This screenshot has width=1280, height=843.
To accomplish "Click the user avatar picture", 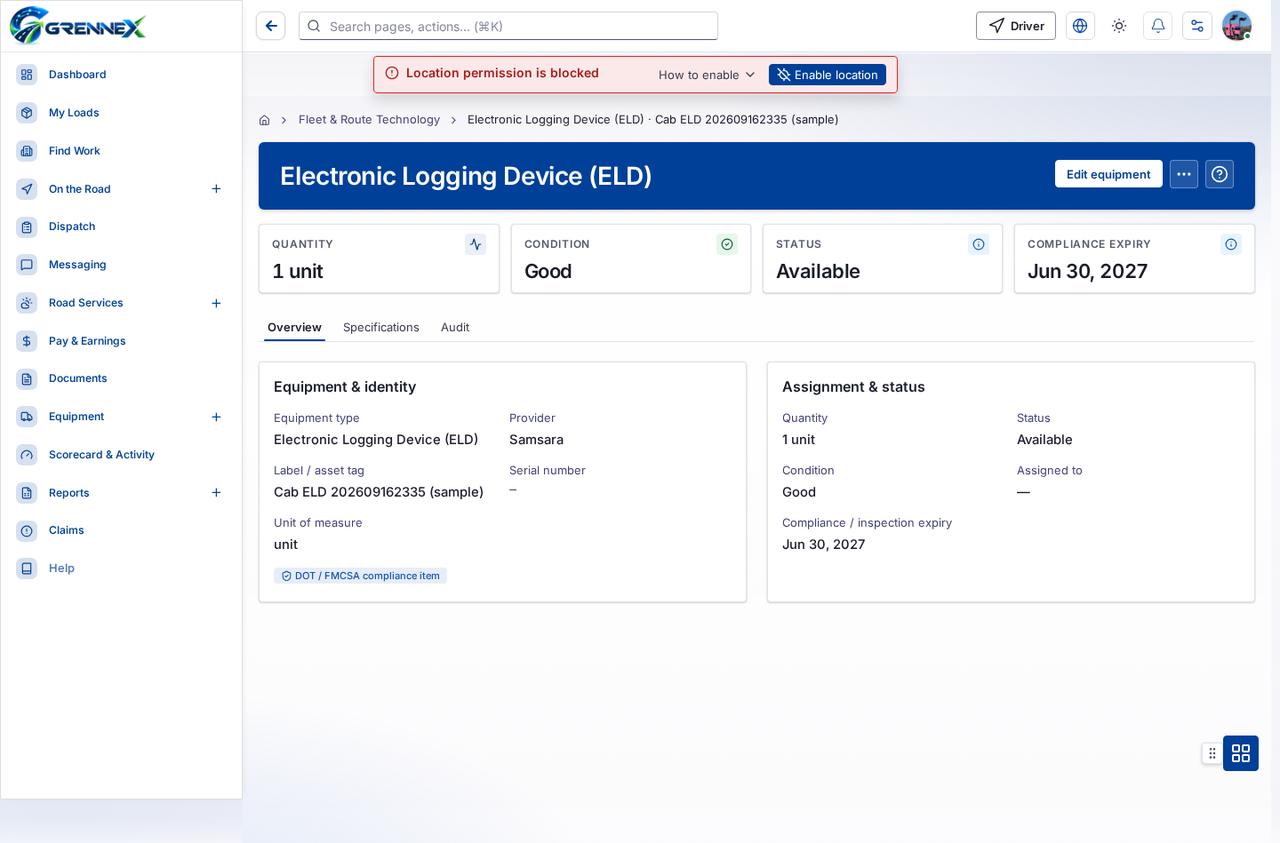I will tap(1237, 26).
